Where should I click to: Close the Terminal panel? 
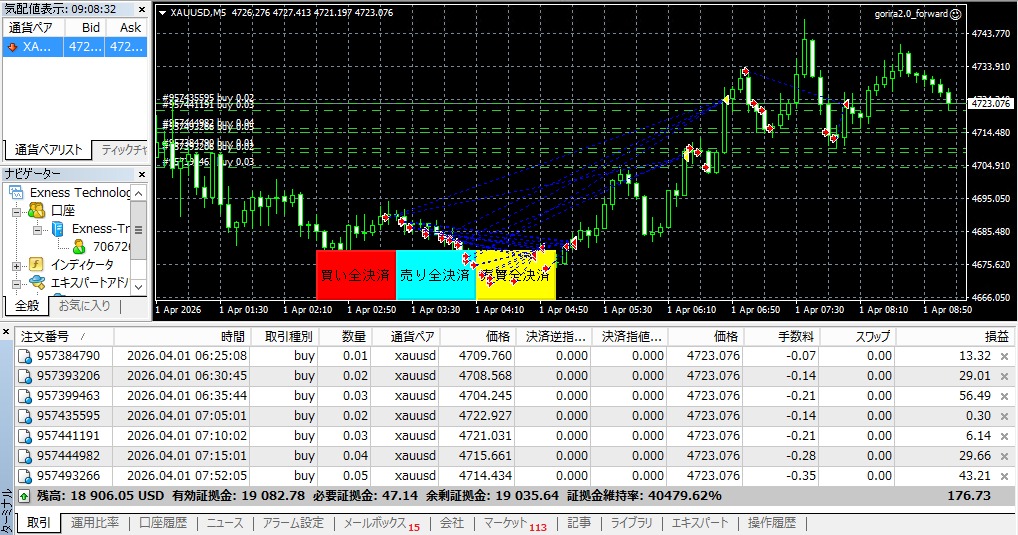[6, 332]
